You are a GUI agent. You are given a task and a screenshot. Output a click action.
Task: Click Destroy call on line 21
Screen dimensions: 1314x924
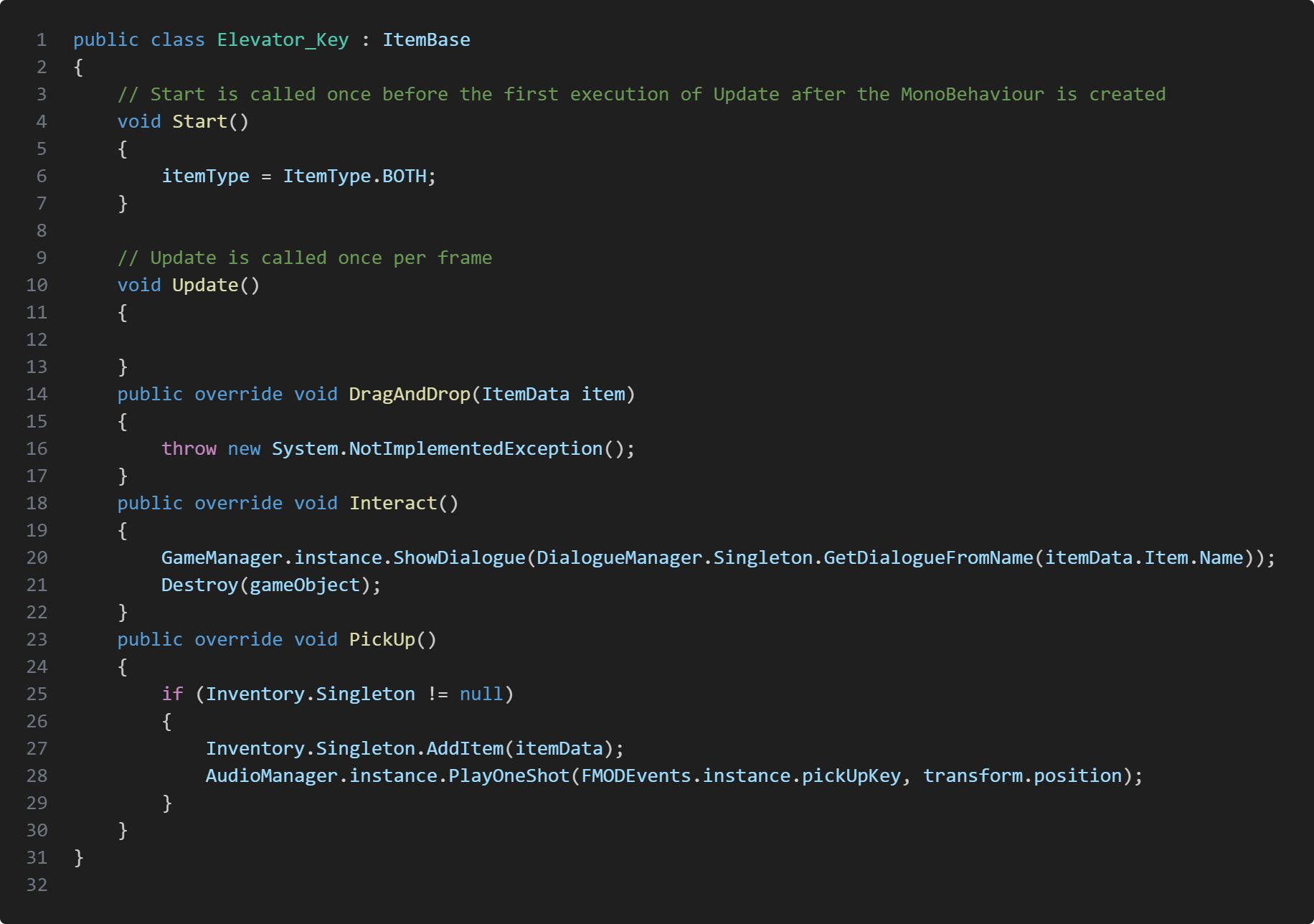tap(199, 585)
